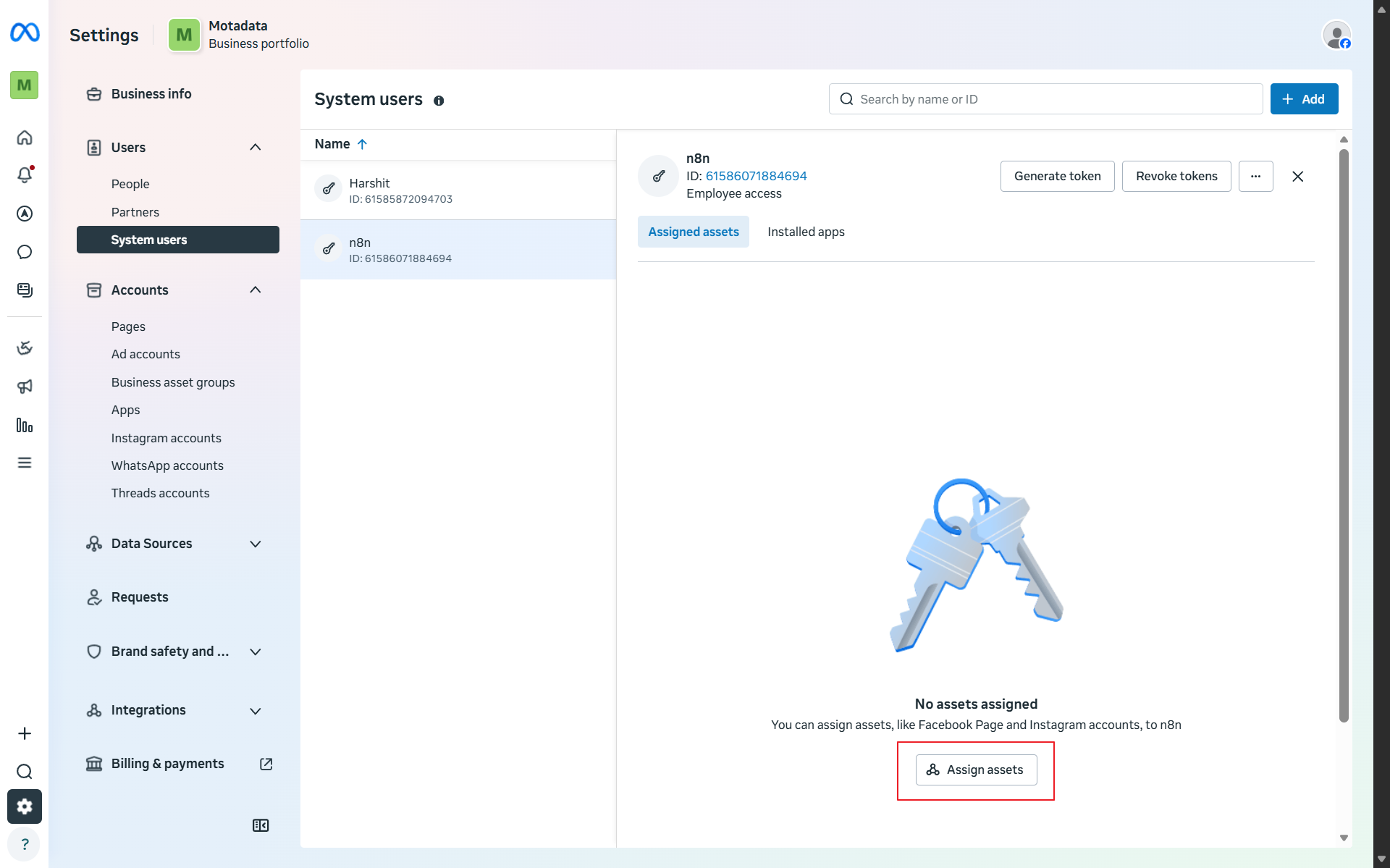Click the green M business icon in rail
1390x868 pixels.
click(25, 85)
